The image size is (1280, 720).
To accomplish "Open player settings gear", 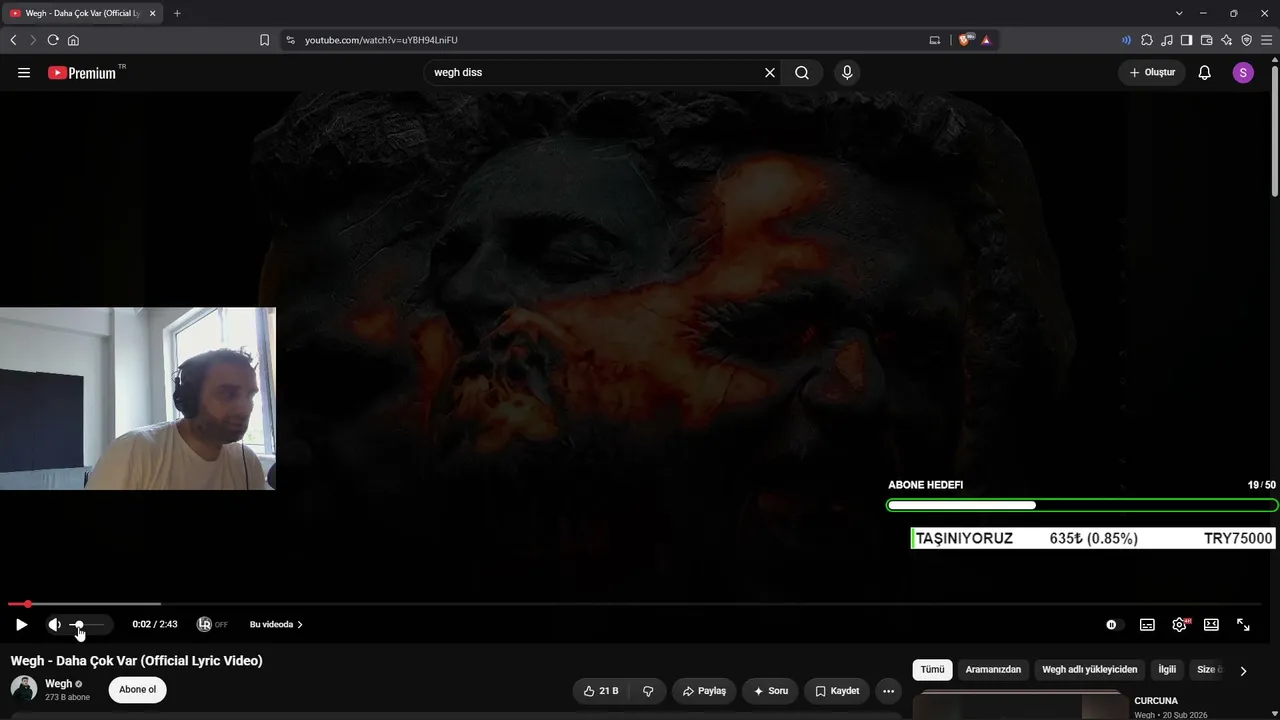I will pos(1180,625).
